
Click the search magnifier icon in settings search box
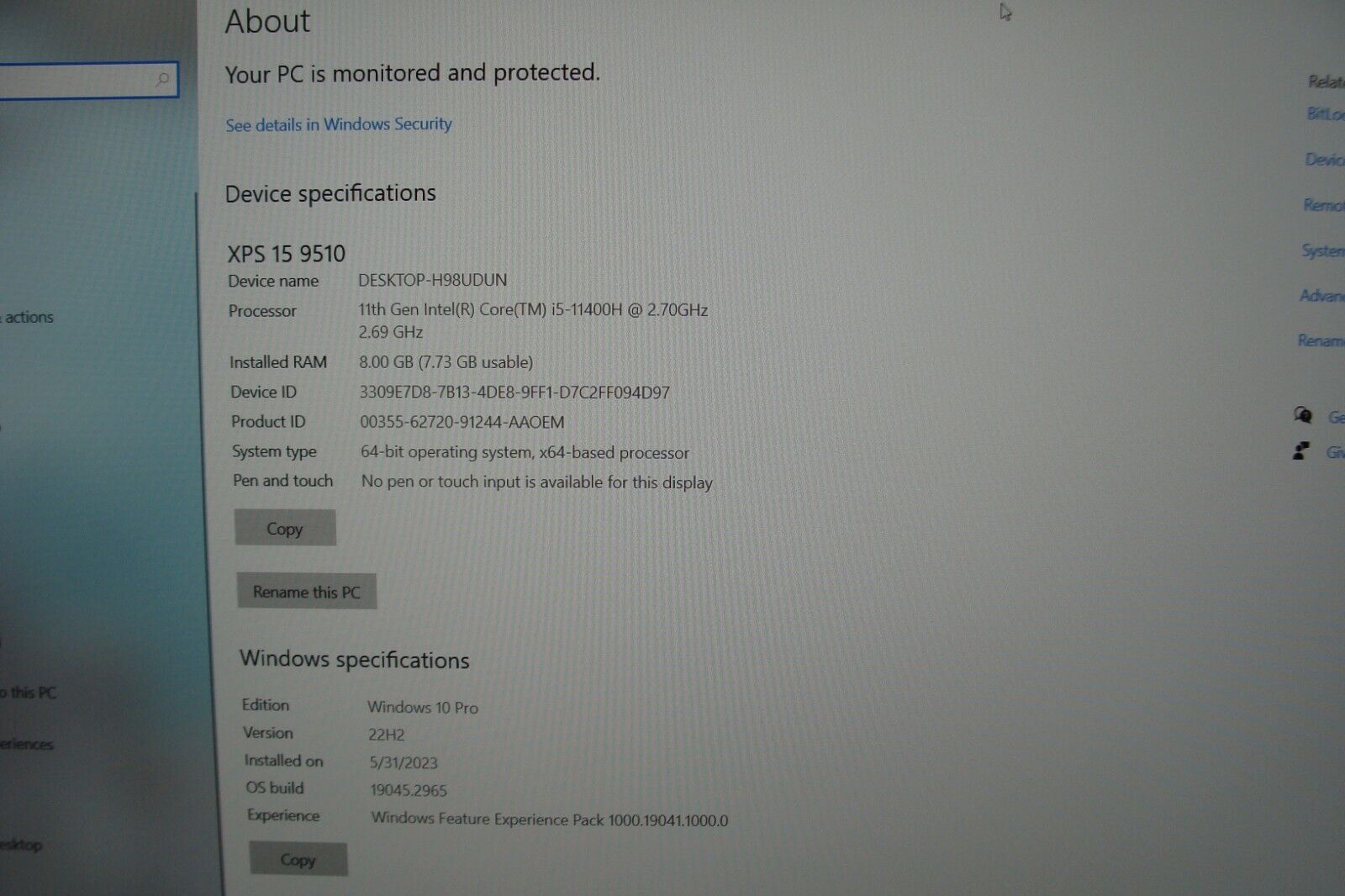(163, 80)
